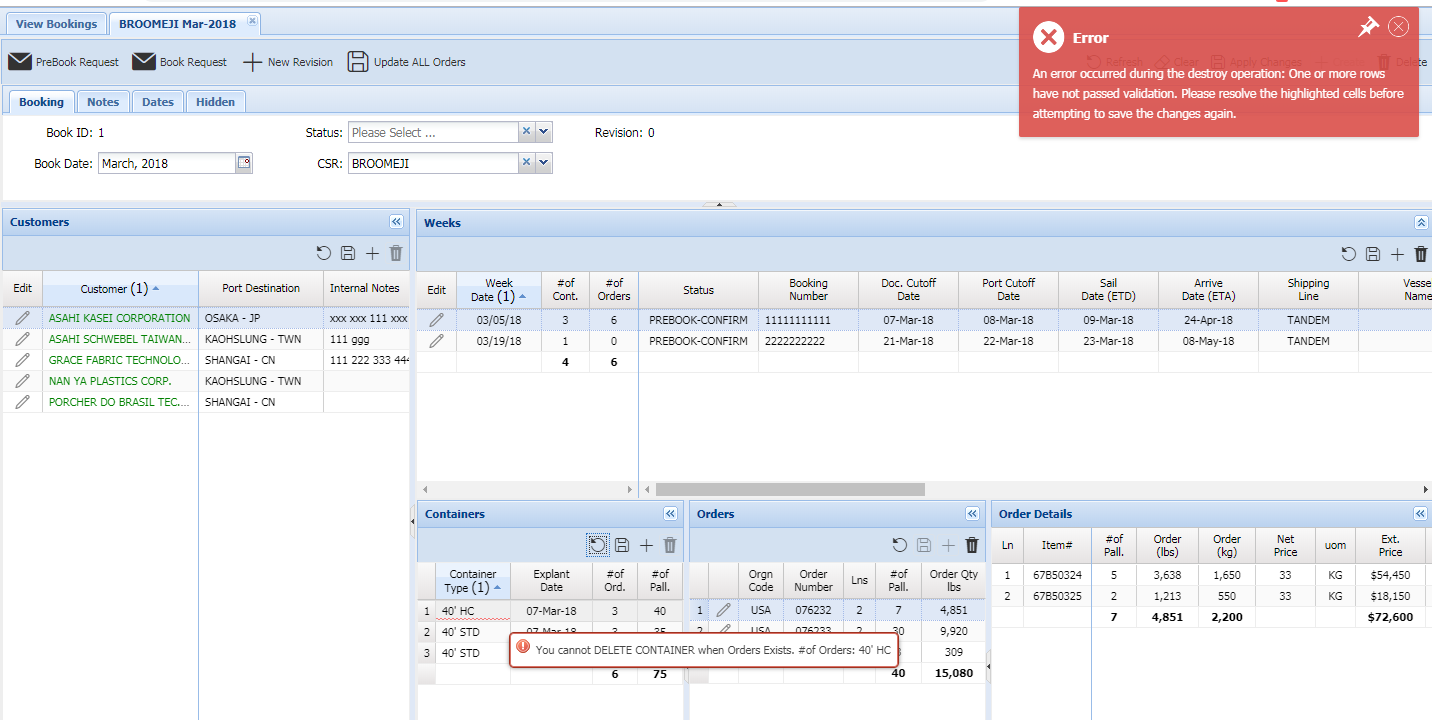
Task: Save changes in the Containers panel
Action: [x=622, y=545]
